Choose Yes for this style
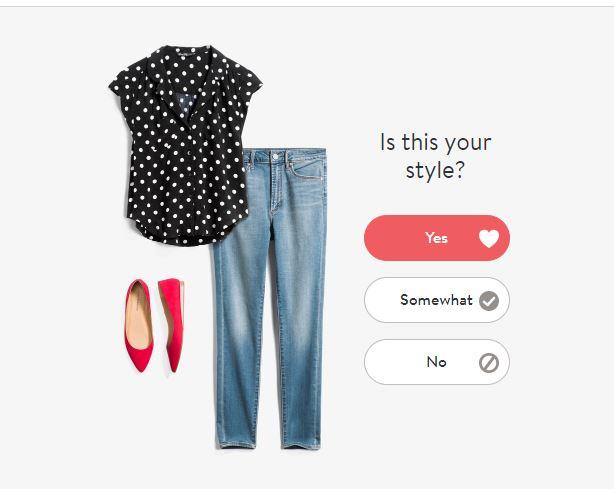Viewport: 614px width, 489px height. 437,238
